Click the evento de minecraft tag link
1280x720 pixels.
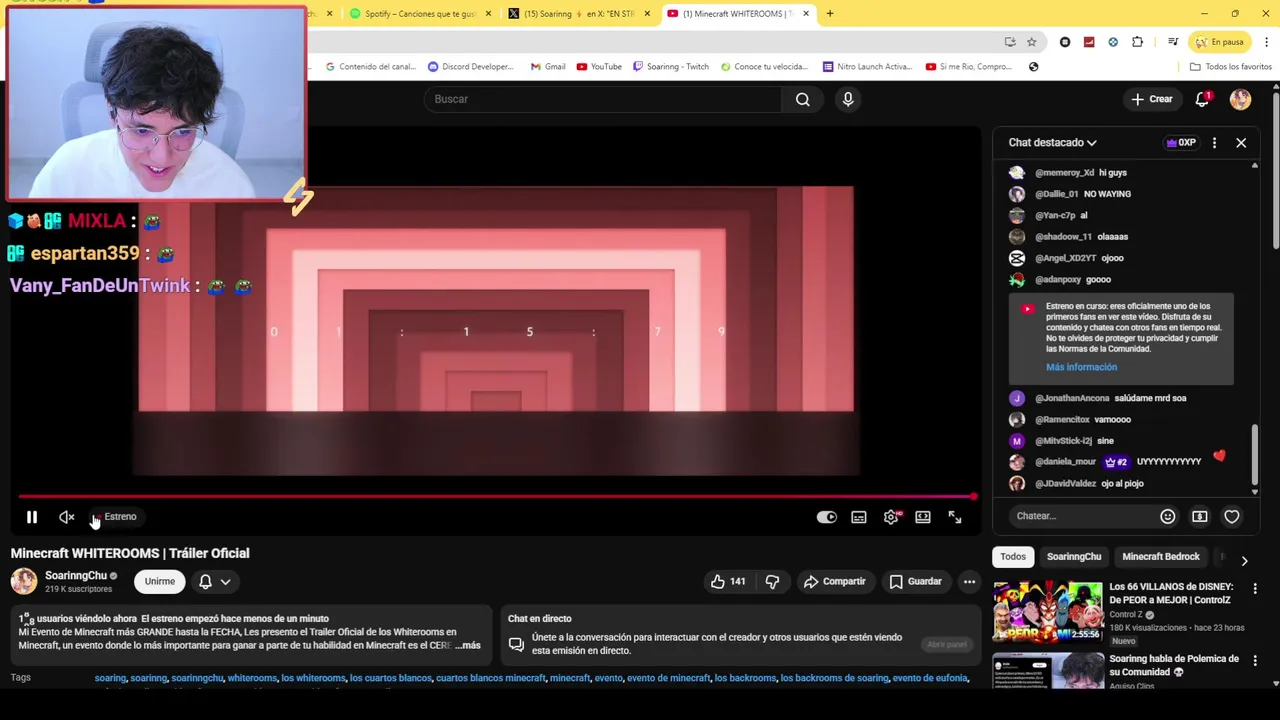pos(668,678)
